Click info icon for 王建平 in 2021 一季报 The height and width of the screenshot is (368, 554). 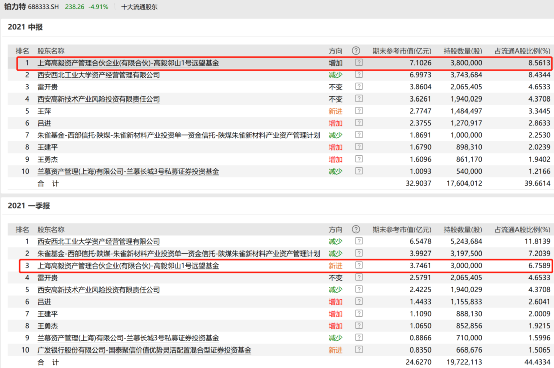click(x=359, y=314)
